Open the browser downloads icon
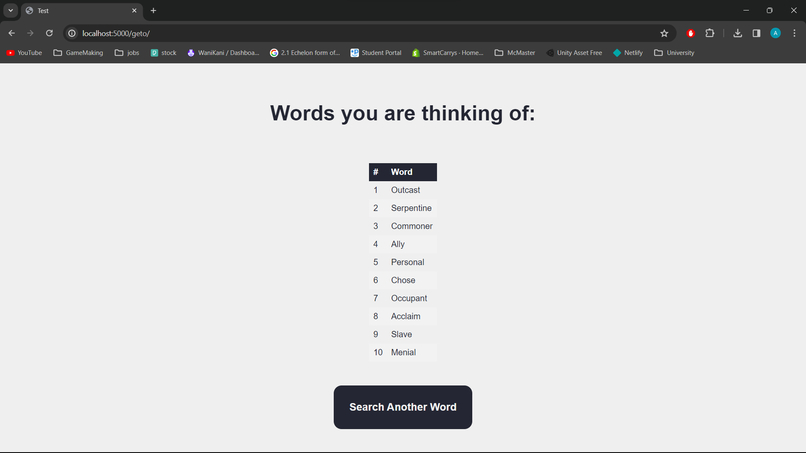This screenshot has width=806, height=453. (x=738, y=33)
